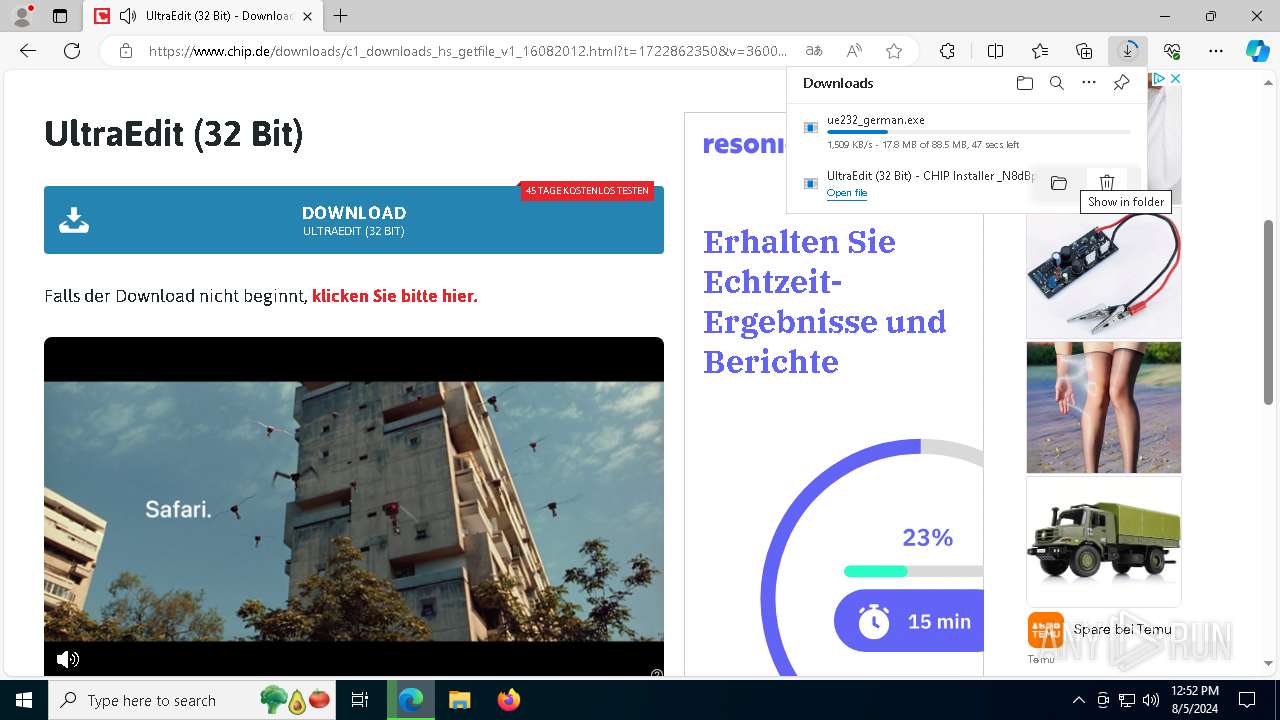This screenshot has width=1280, height=720.
Task: Click the 15 min timer ad button
Action: [909, 621]
